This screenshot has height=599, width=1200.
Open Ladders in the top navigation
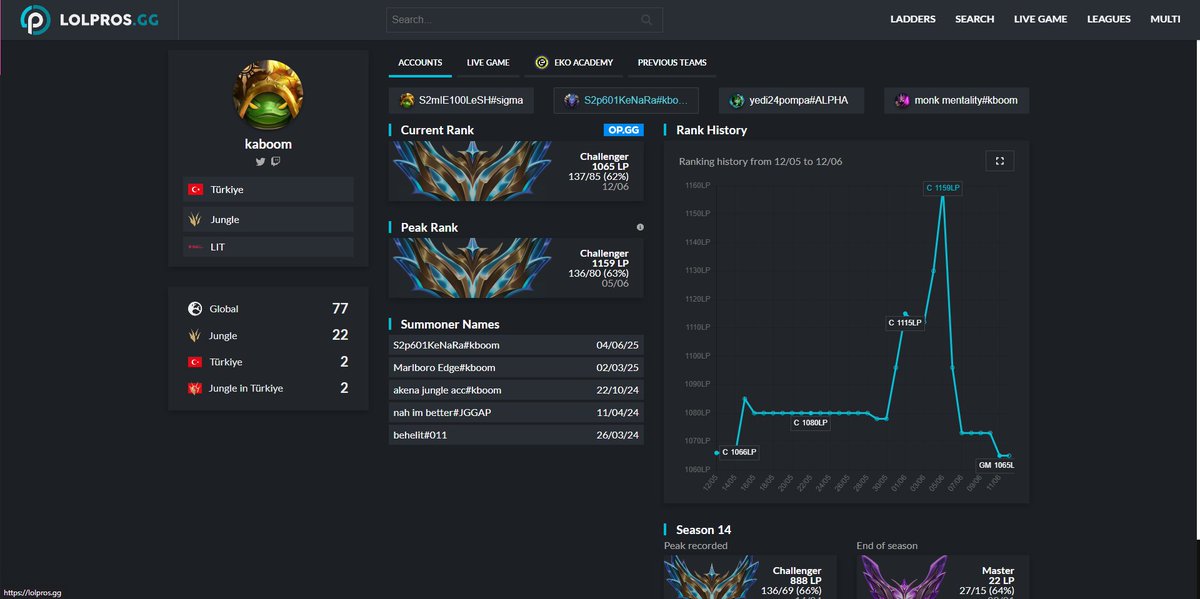(913, 19)
